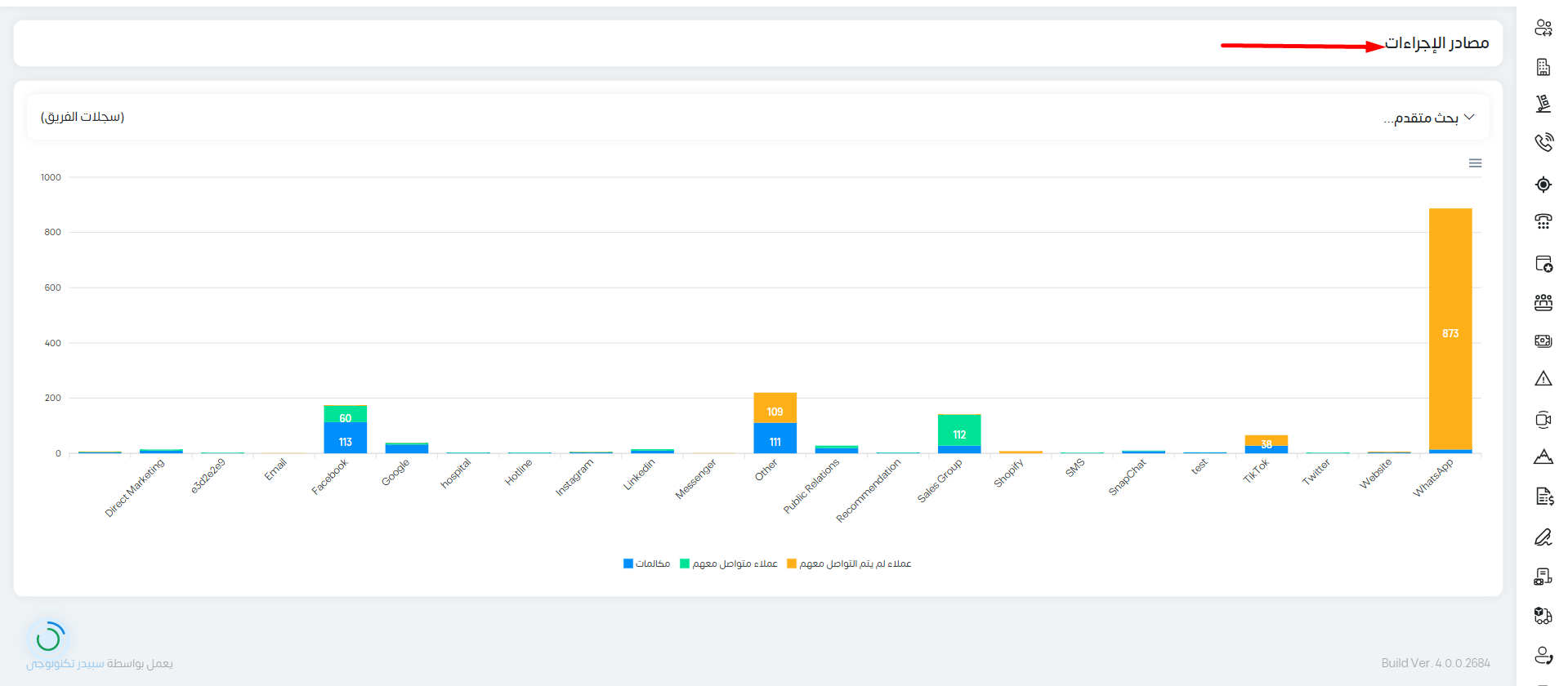Viewport: 1568px width, 686px height.
Task: Click the Messenger axis label
Action: (x=695, y=479)
